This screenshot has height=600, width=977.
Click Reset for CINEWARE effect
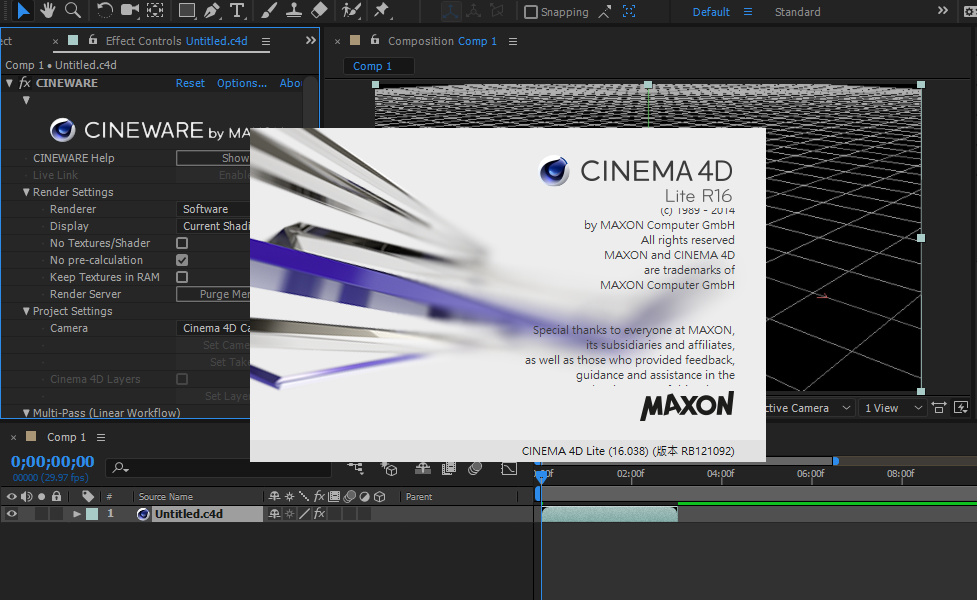tap(190, 83)
